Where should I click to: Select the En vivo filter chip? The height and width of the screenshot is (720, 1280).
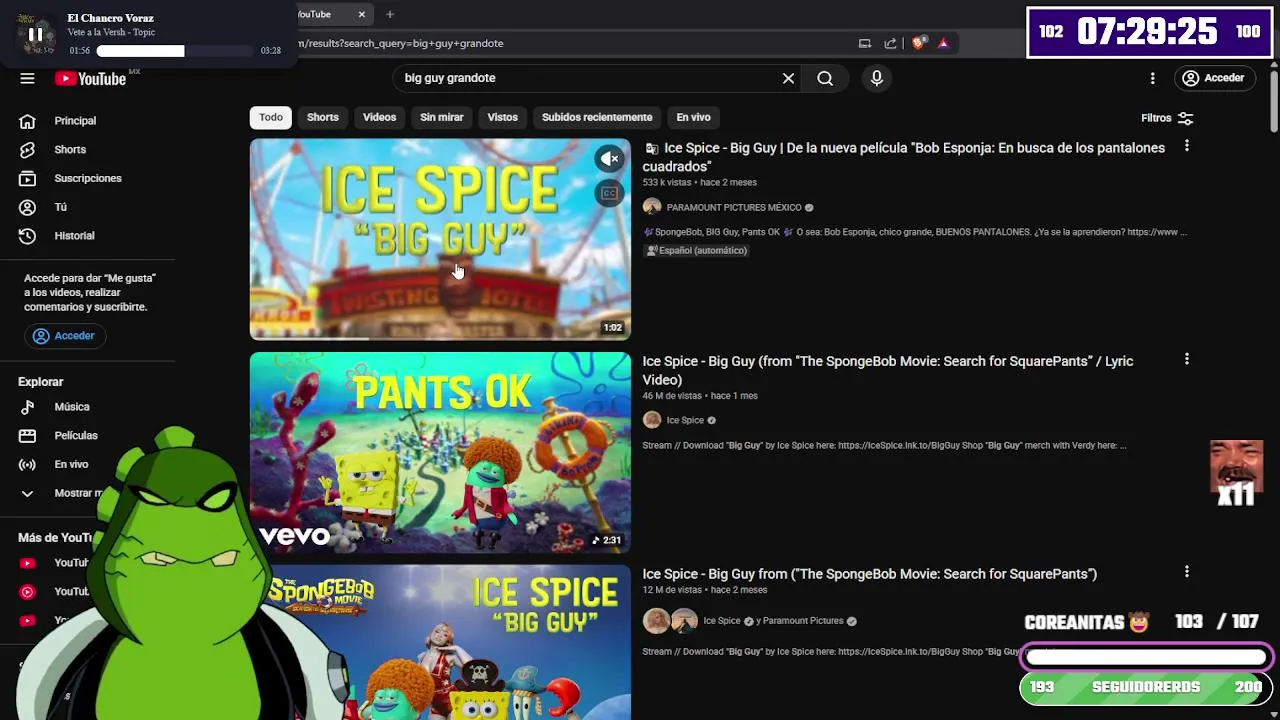pyautogui.click(x=693, y=117)
